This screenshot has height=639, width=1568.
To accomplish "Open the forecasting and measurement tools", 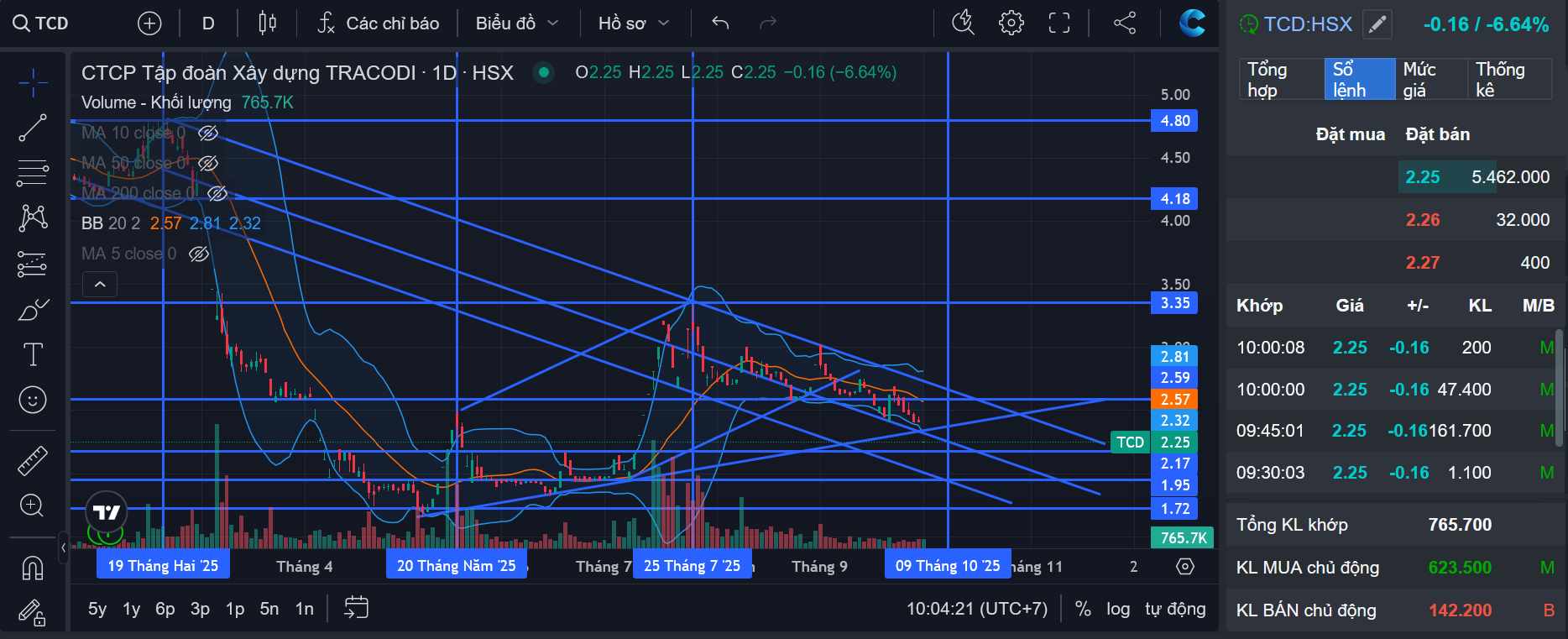I will (33, 264).
